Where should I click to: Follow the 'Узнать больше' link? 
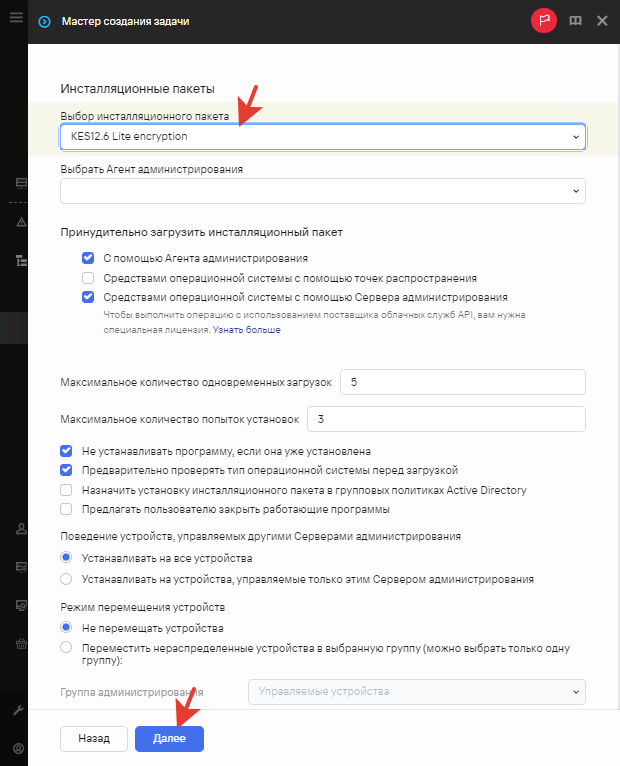247,330
